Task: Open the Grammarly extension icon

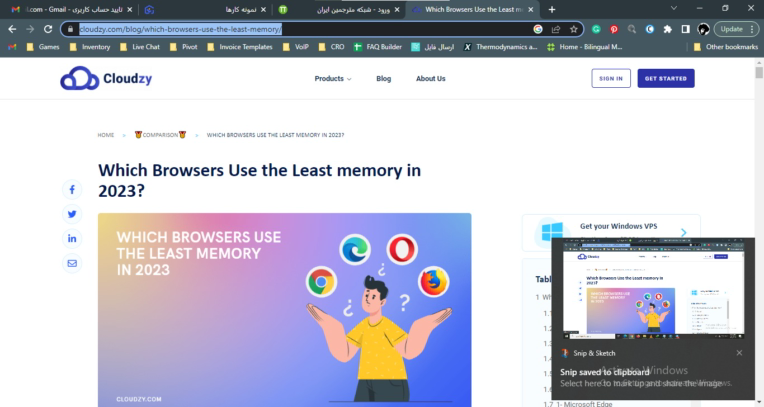Action: 596,29
